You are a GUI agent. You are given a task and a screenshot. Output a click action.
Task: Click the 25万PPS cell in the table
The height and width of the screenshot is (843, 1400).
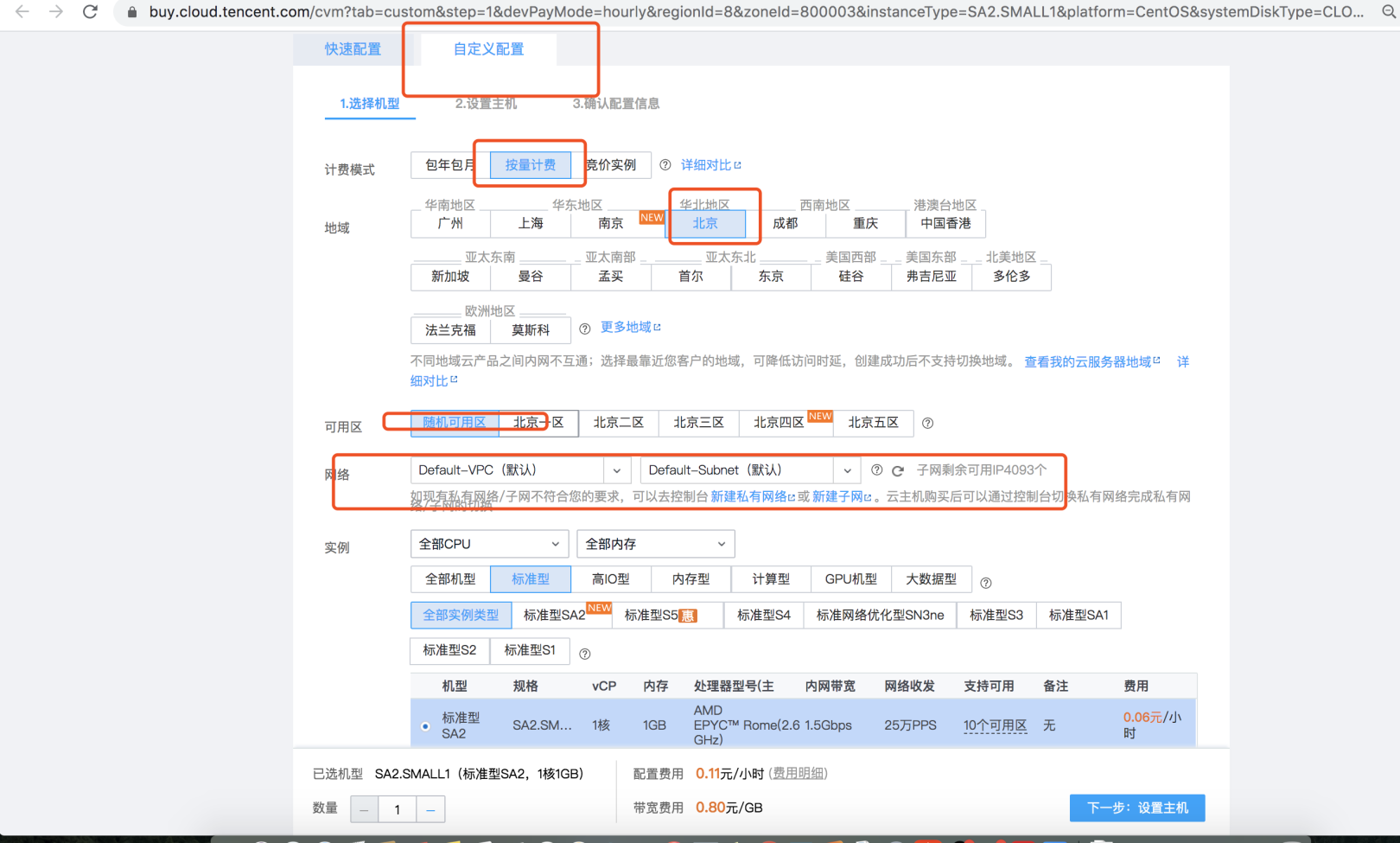910,725
